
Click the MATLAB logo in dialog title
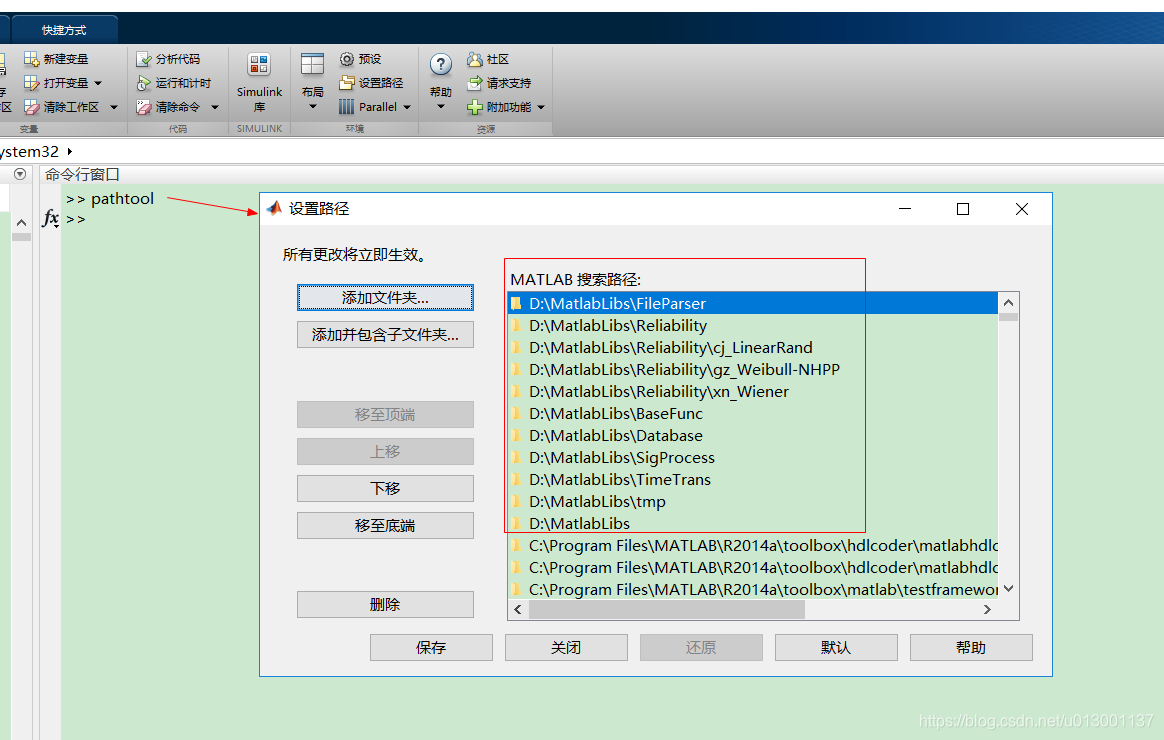click(x=275, y=209)
